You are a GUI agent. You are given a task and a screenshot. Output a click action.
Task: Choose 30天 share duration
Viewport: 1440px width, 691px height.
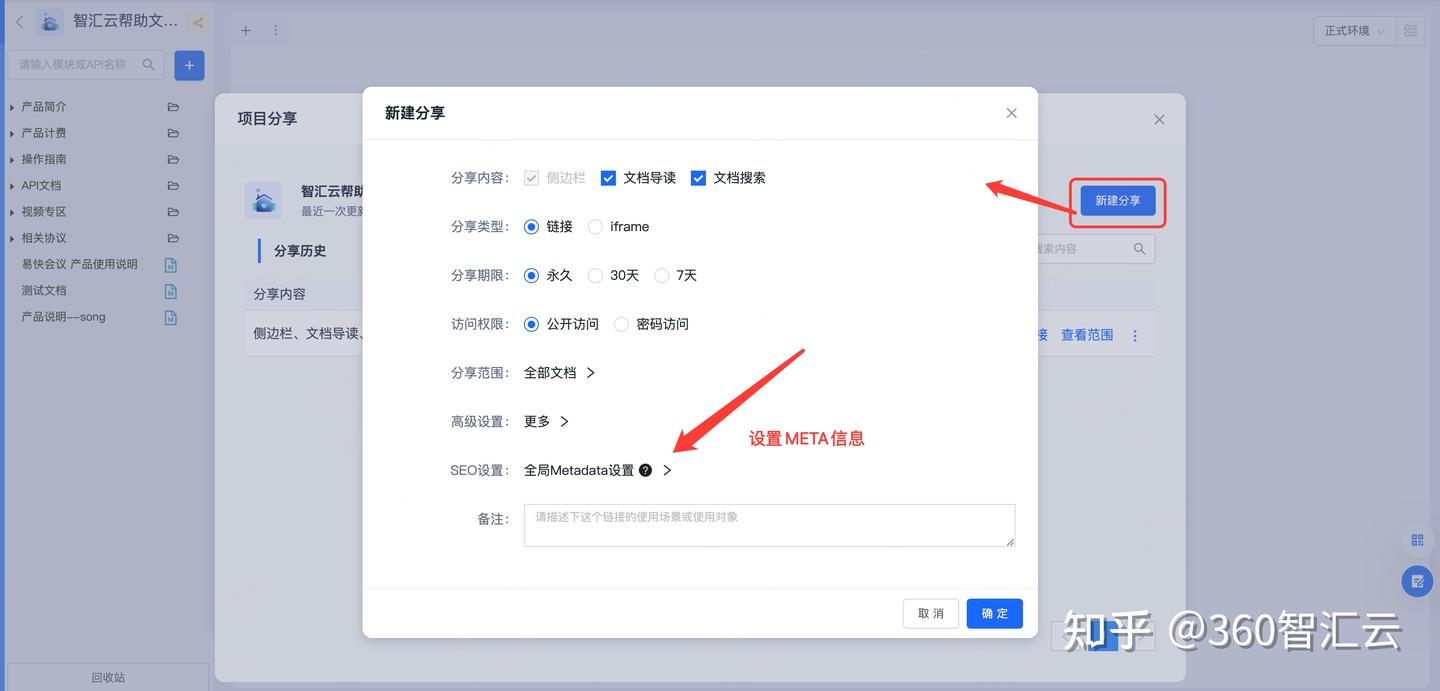pyautogui.click(x=596, y=276)
